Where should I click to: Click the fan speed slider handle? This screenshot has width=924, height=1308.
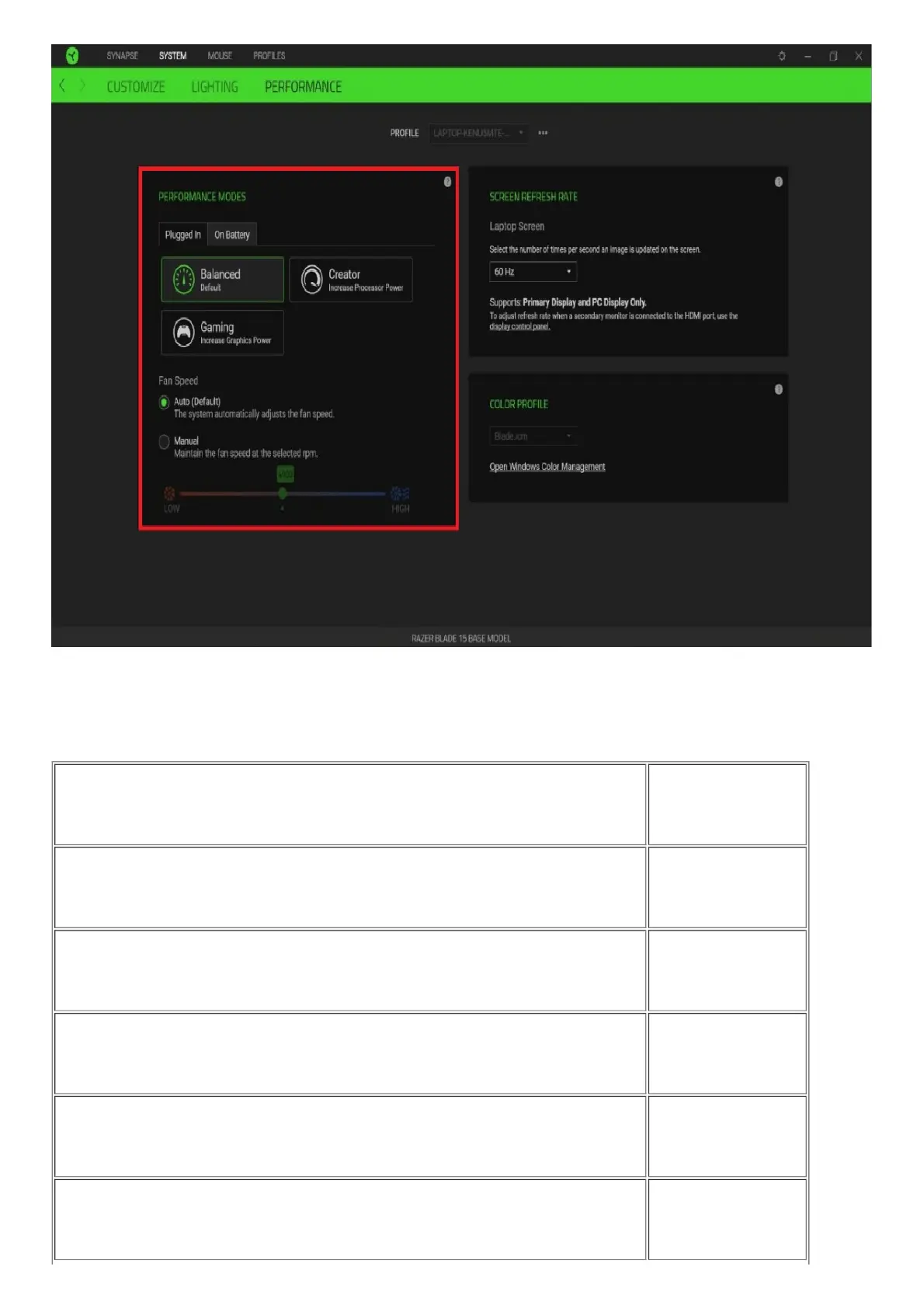283,493
